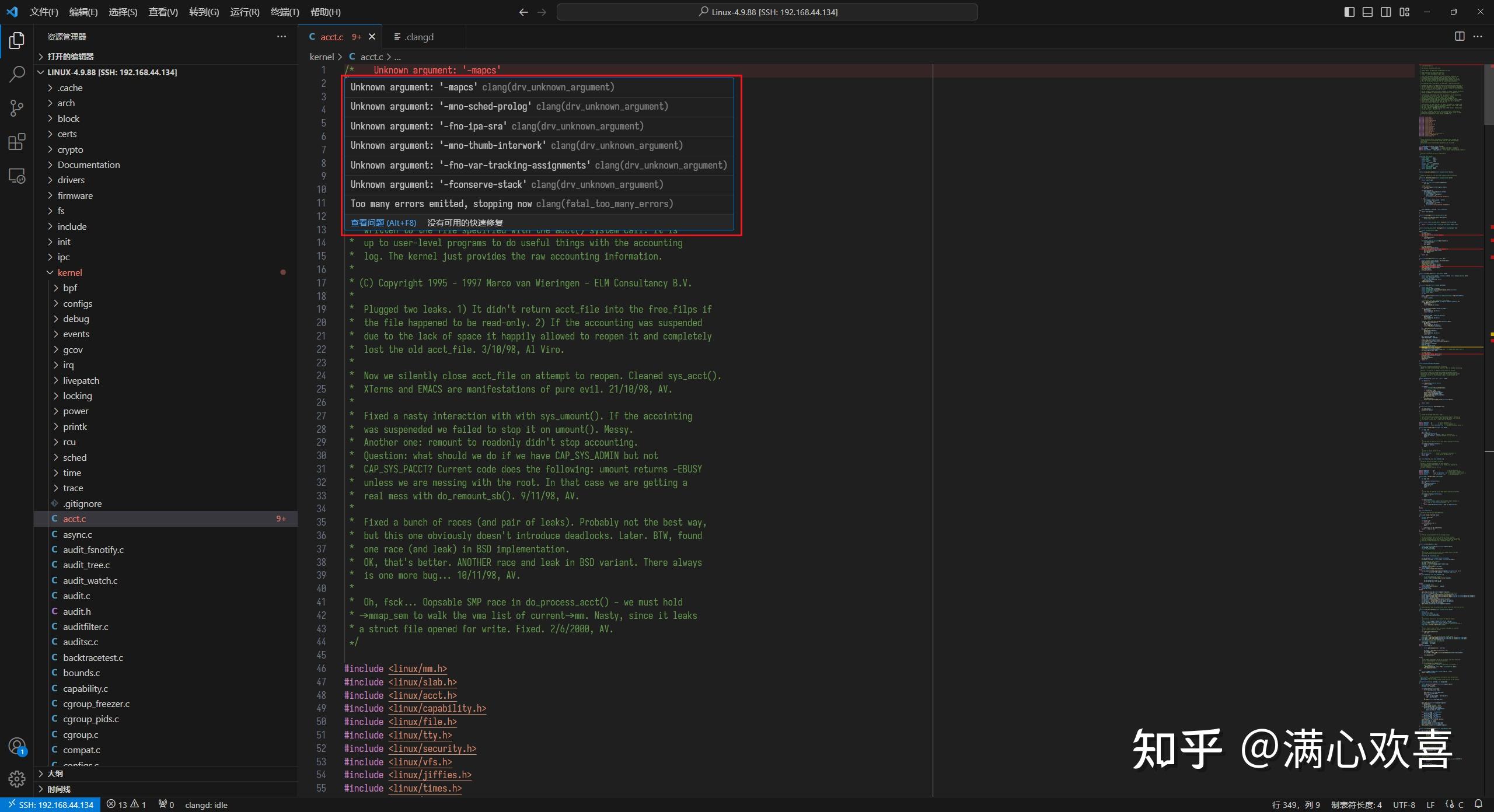Click the forwarded ports icon in the status bar

(x=166, y=804)
